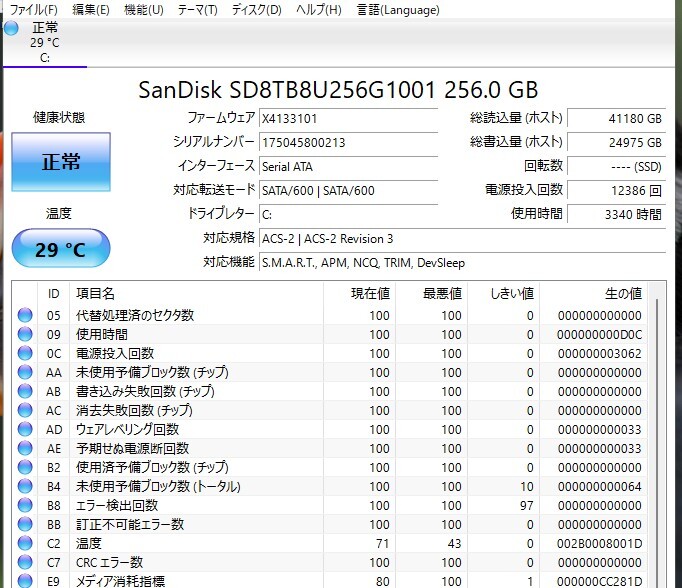Click the しきい値 column header
The width and height of the screenshot is (682, 588).
[x=504, y=294]
